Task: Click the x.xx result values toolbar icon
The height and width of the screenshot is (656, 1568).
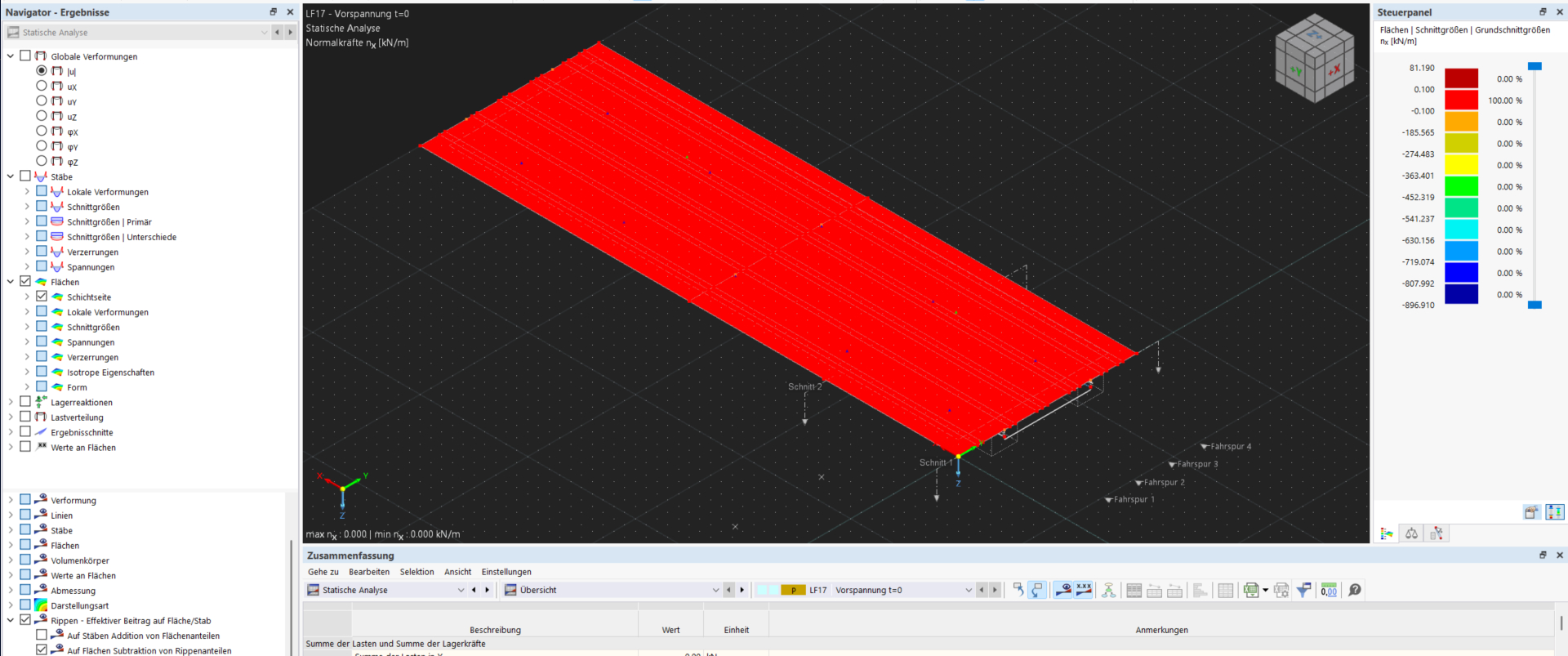Action: (1084, 590)
